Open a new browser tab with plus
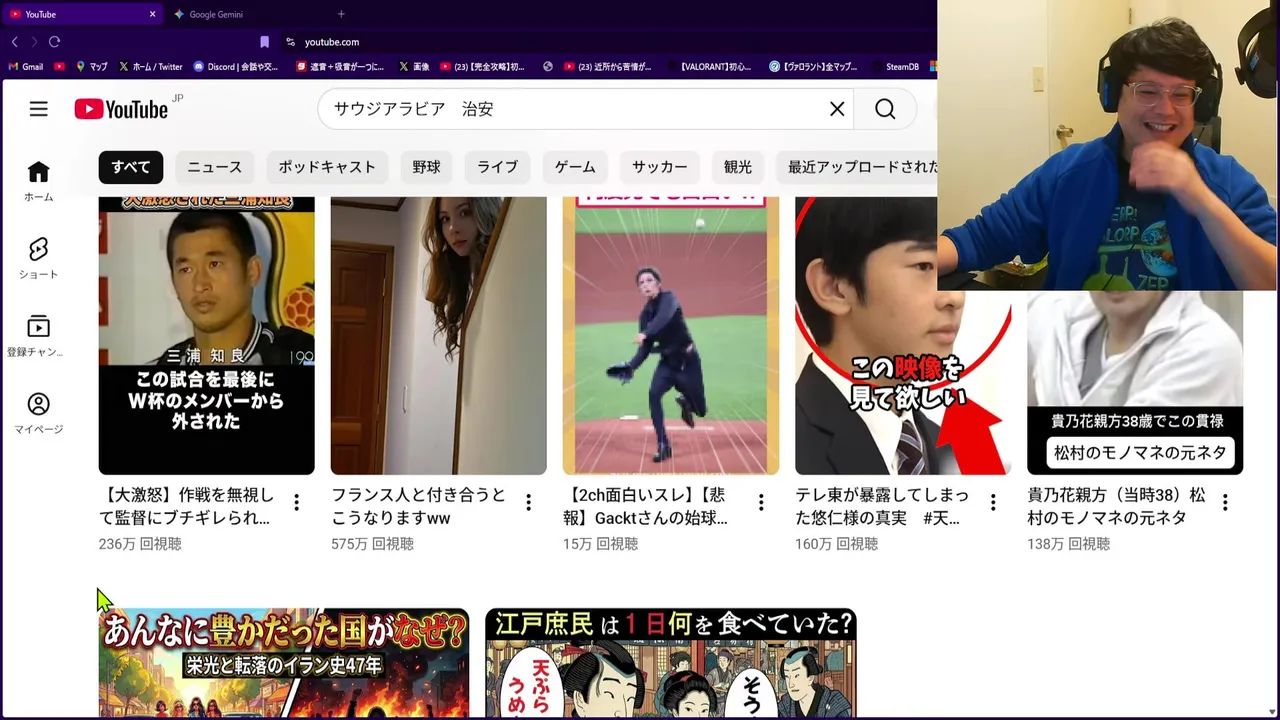The height and width of the screenshot is (720, 1280). [341, 14]
